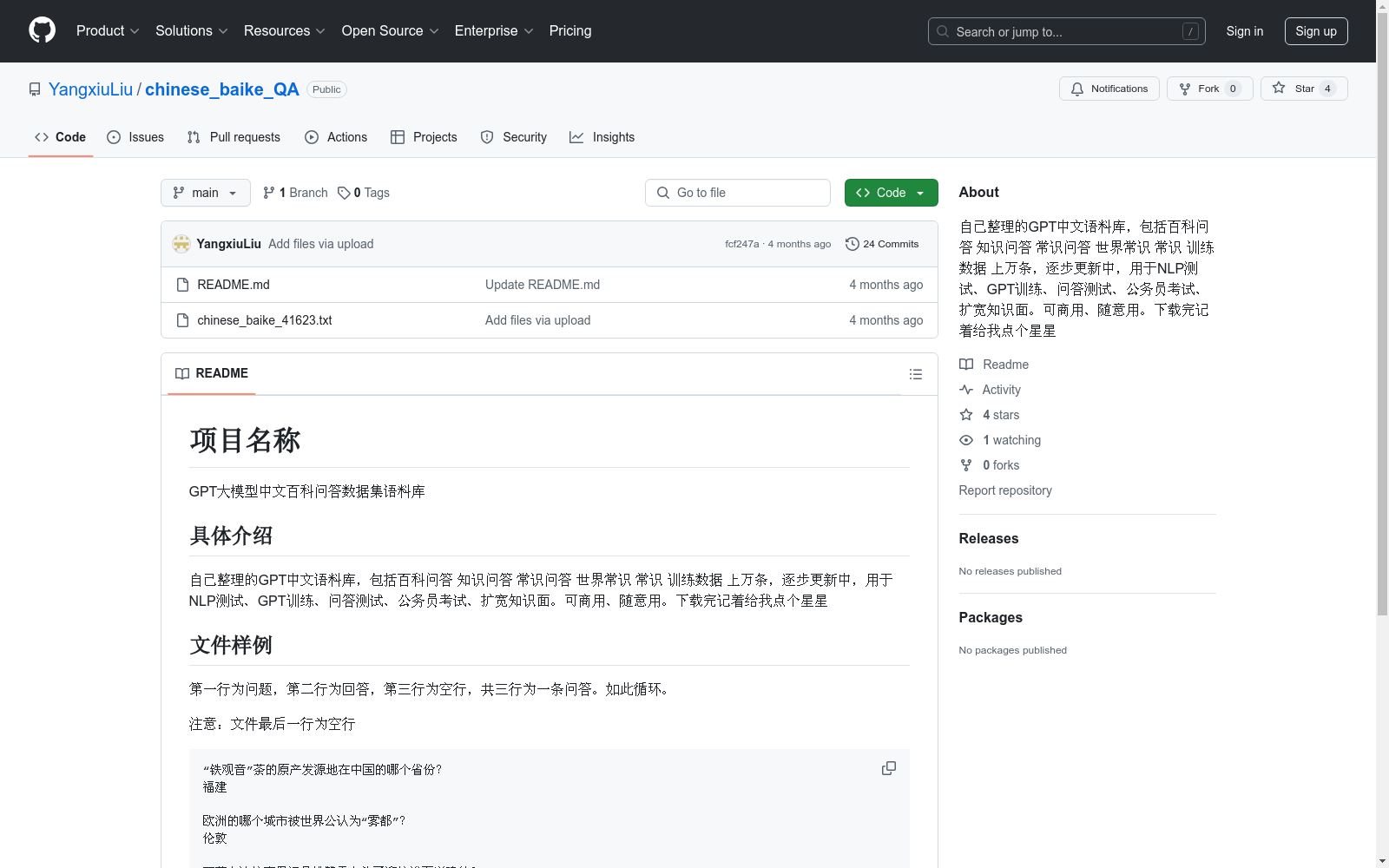Open the README.md file

[x=234, y=285]
